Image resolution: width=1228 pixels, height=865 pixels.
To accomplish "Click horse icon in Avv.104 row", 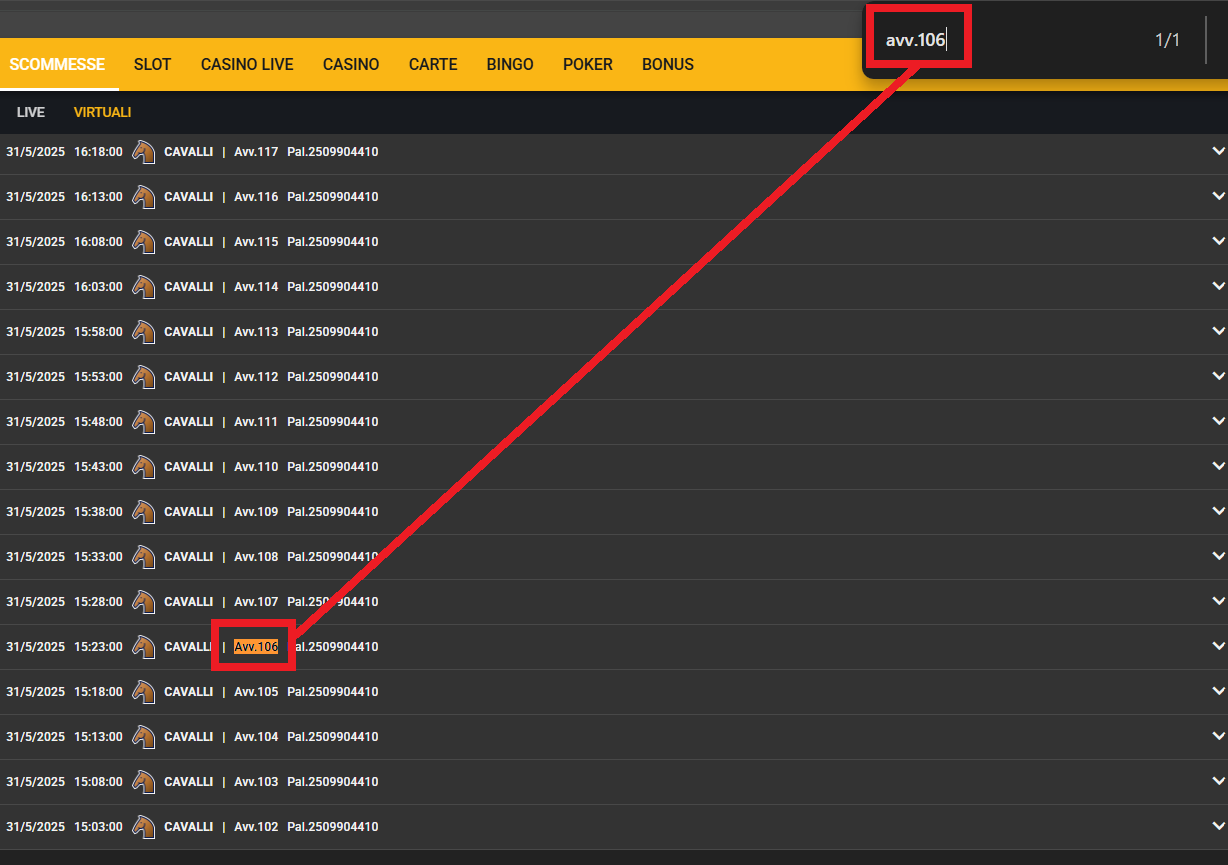I will tap(144, 737).
